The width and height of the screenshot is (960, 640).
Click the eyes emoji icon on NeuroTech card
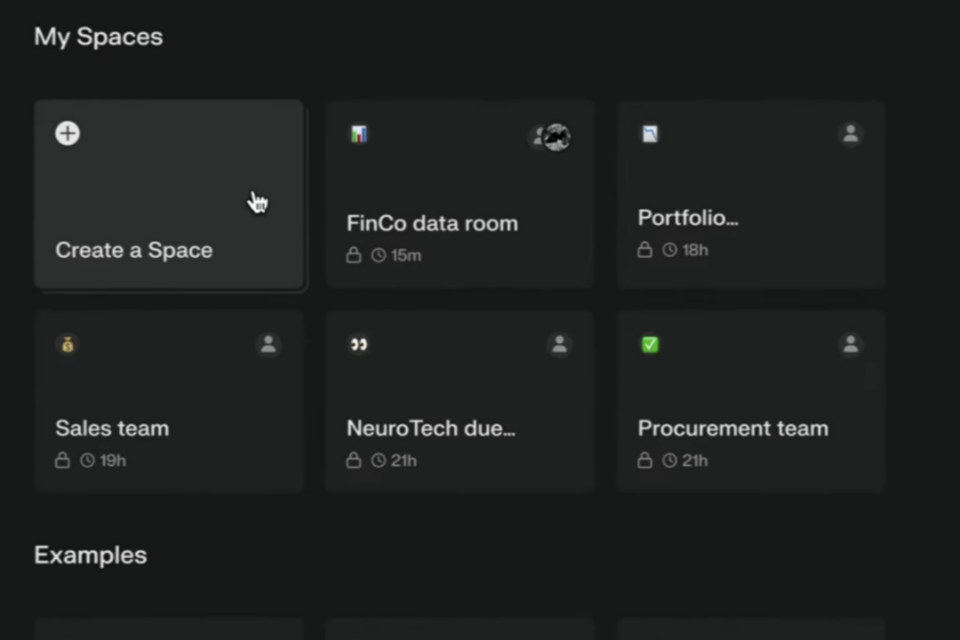pyautogui.click(x=358, y=344)
